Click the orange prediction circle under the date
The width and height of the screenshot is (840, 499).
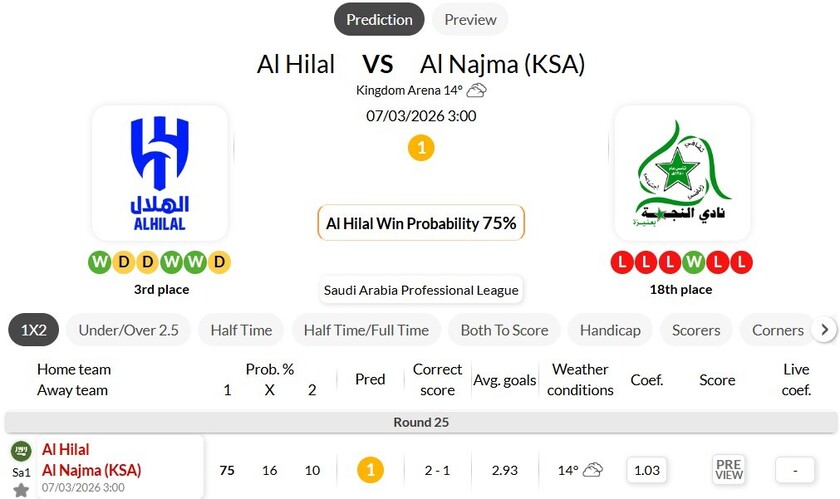pyautogui.click(x=421, y=148)
